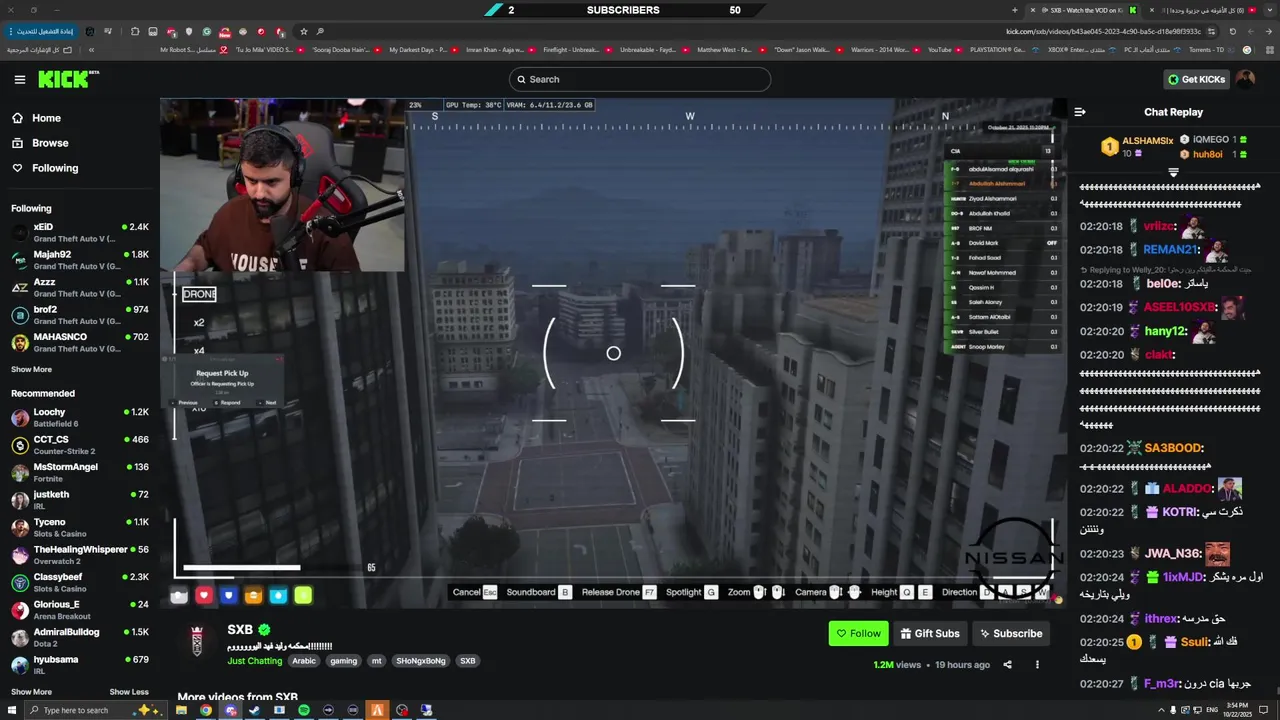Open SA3BOOD username in chat
The height and width of the screenshot is (720, 1280).
[x=1174, y=448]
